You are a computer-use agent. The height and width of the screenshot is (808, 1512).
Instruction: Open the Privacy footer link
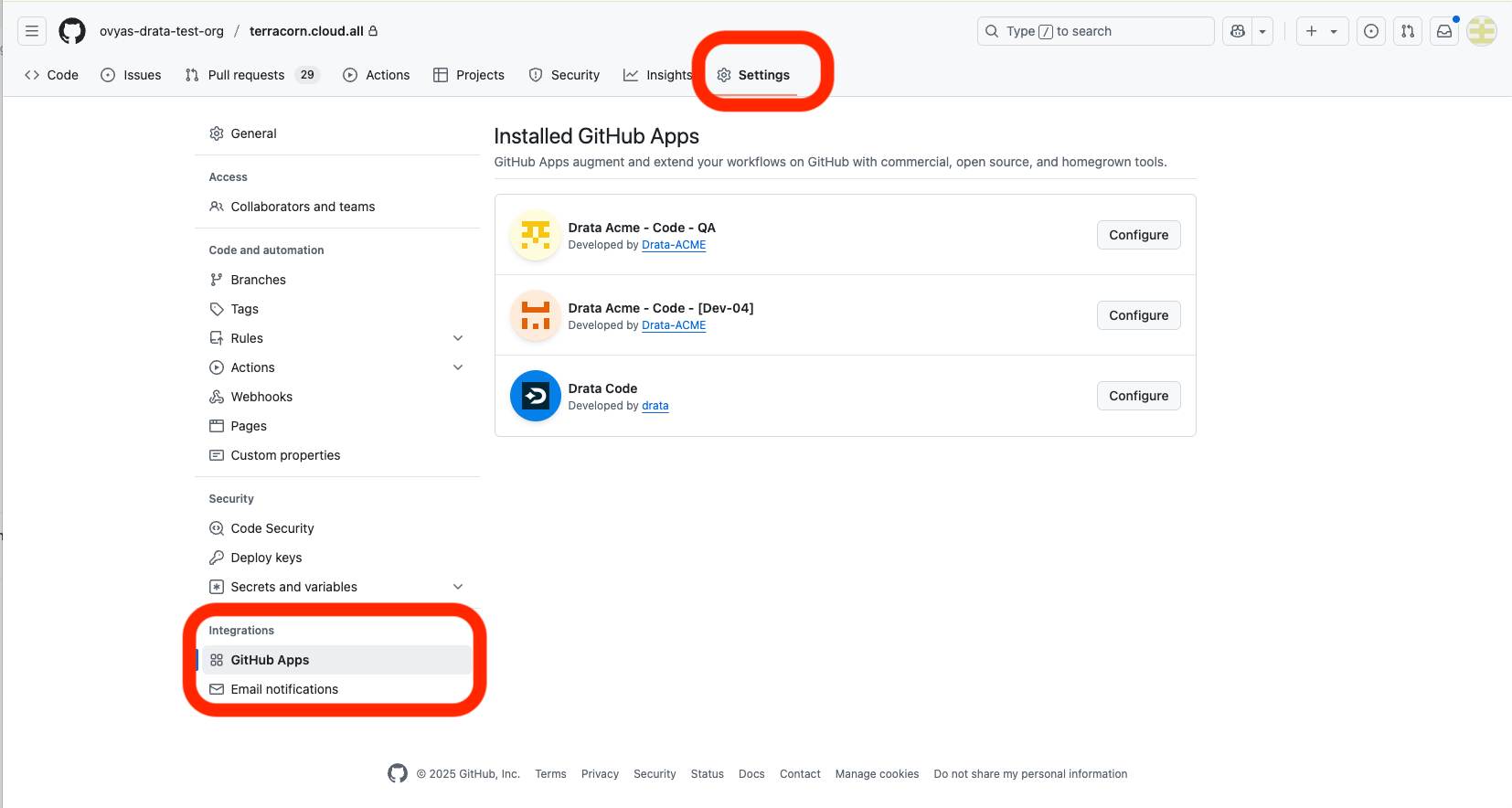pos(600,774)
